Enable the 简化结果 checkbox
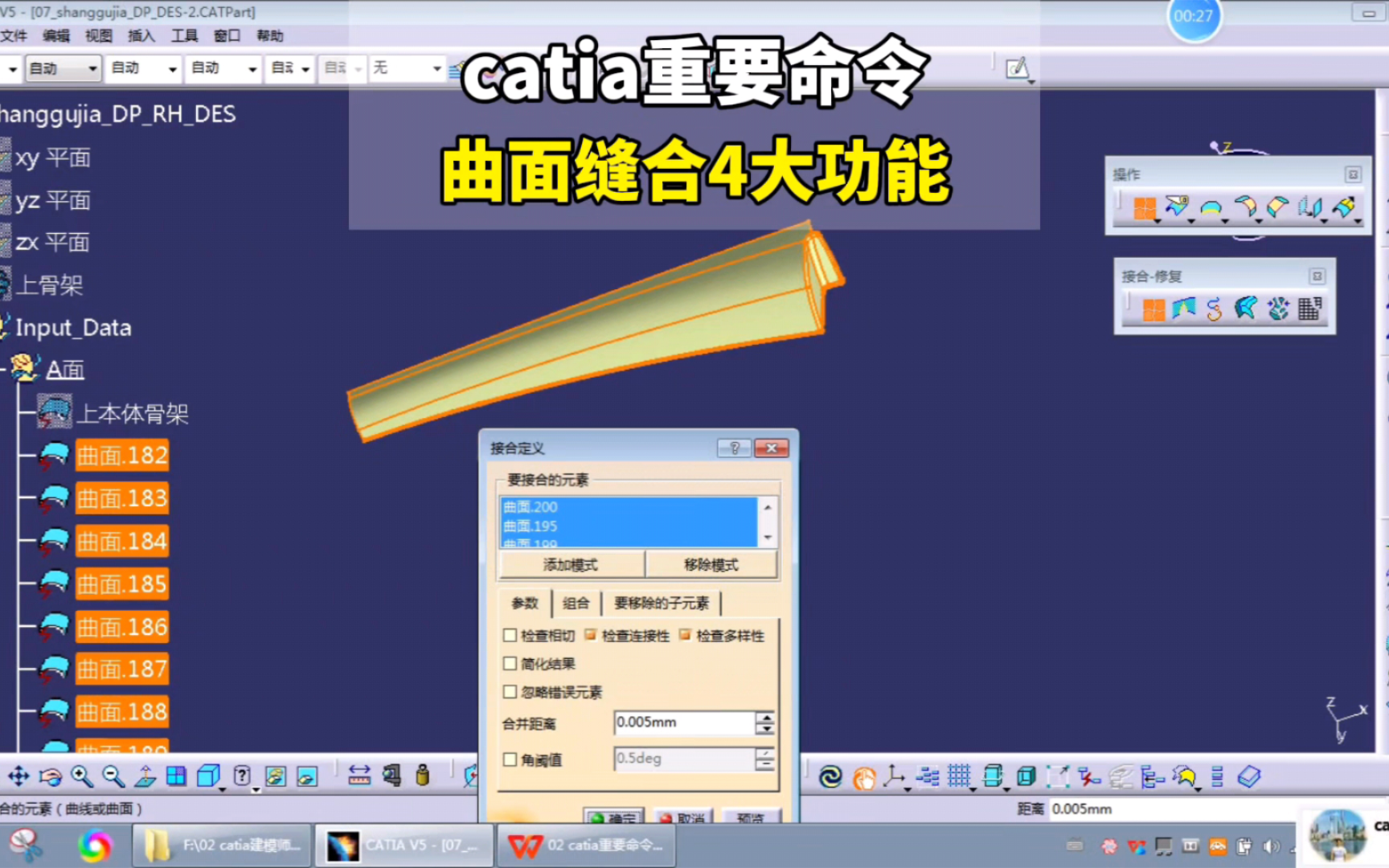 click(510, 663)
